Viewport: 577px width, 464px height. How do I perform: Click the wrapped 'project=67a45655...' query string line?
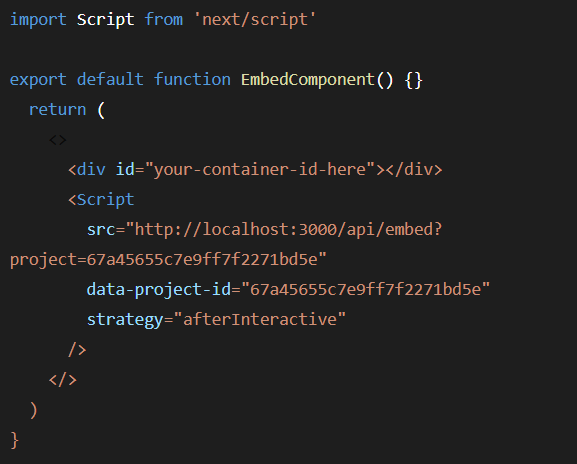[168, 260]
